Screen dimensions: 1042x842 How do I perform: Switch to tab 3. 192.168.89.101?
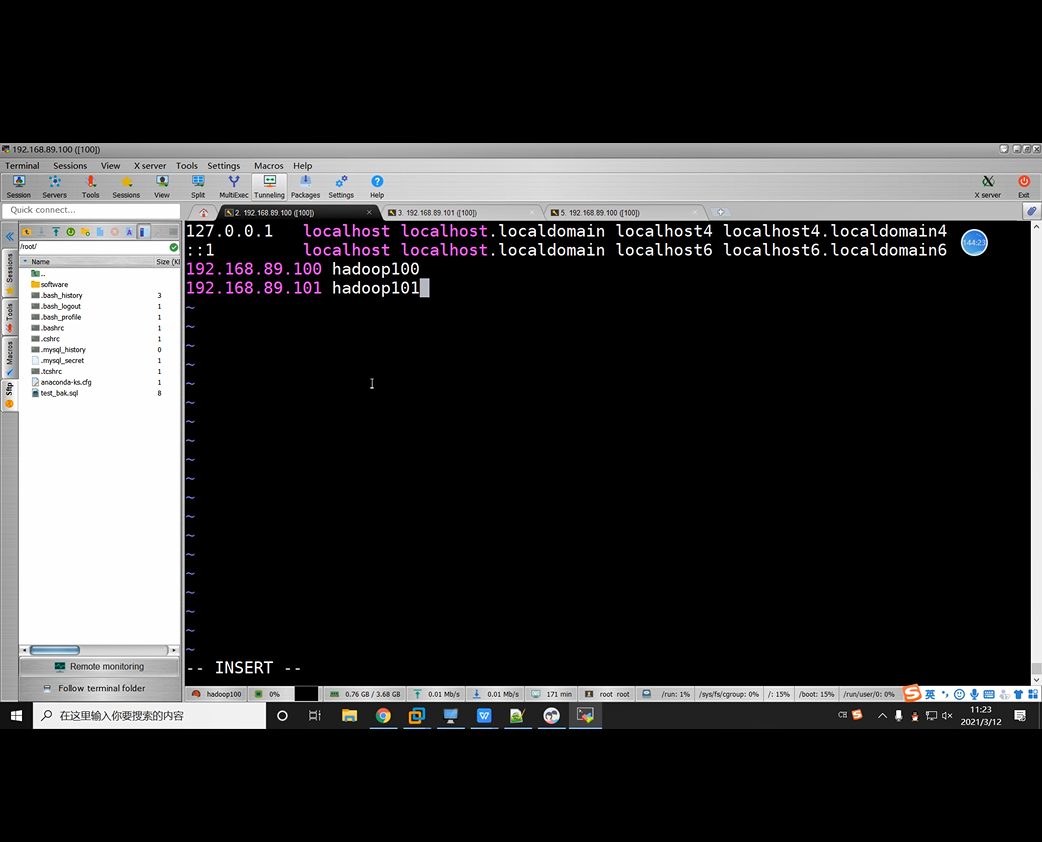point(461,213)
